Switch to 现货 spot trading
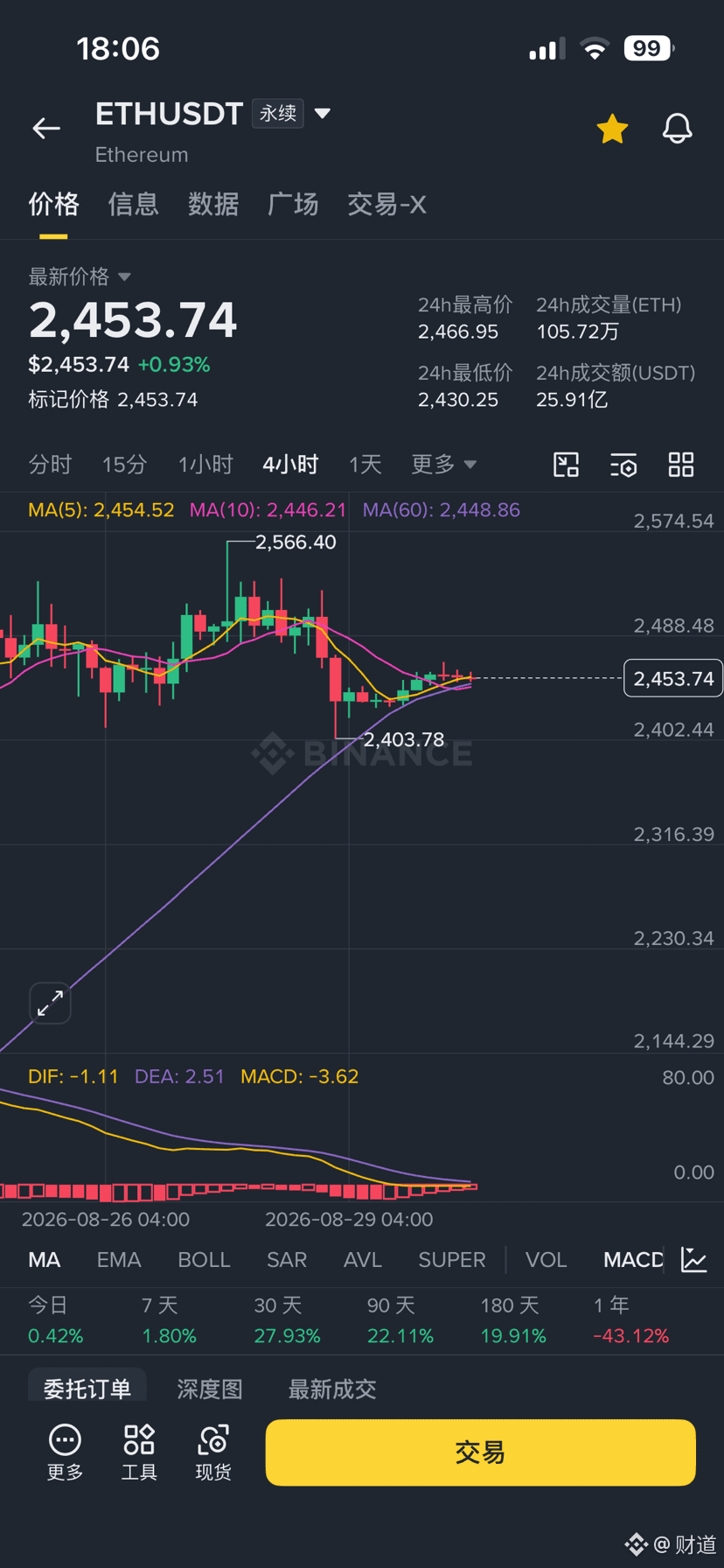724x1568 pixels. tap(213, 1452)
